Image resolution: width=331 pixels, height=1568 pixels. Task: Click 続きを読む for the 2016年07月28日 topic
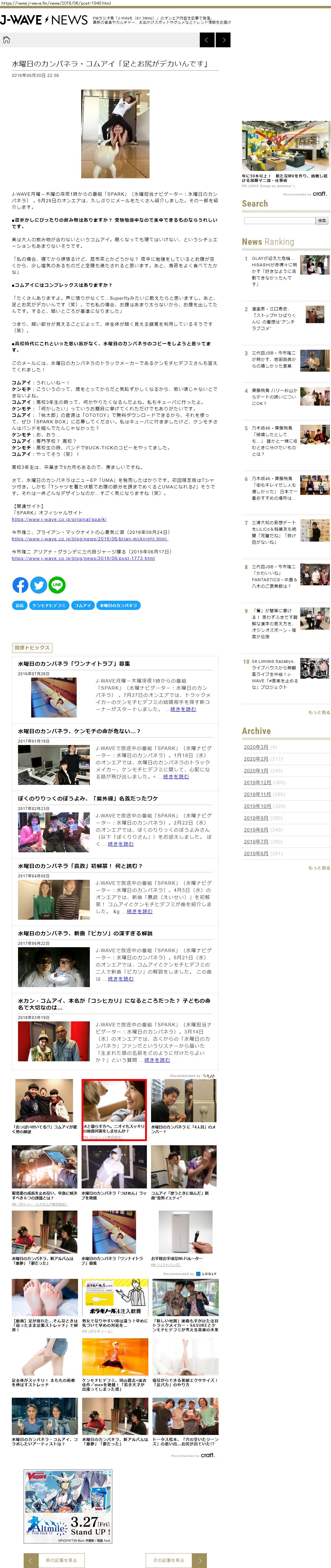coord(183,709)
